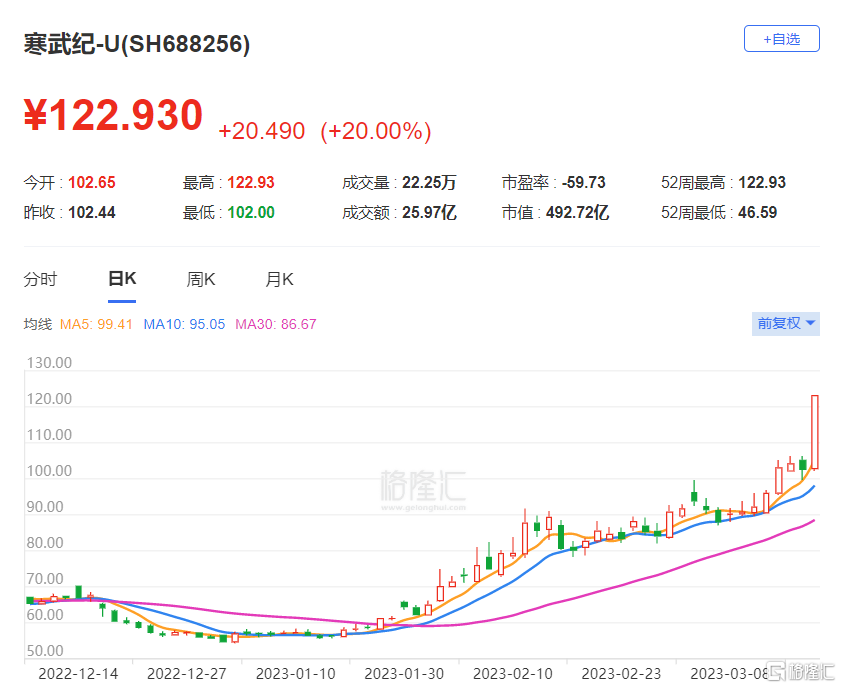The image size is (841, 688).
Task: Click the 2023-02-23 date axis label
Action: click(x=621, y=674)
